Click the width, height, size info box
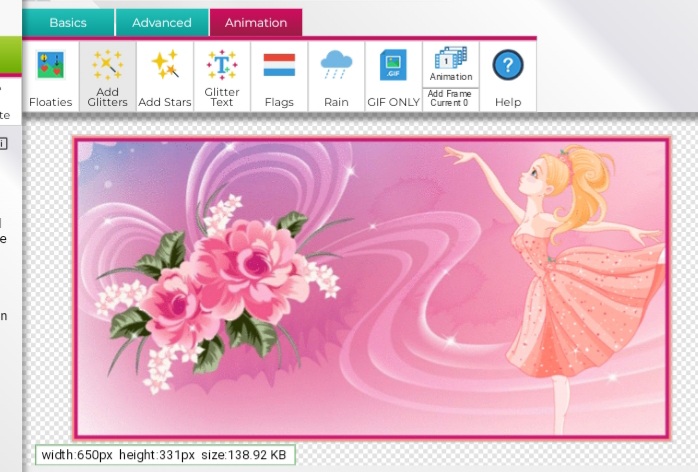Image resolution: width=698 pixels, height=472 pixels. (165, 455)
